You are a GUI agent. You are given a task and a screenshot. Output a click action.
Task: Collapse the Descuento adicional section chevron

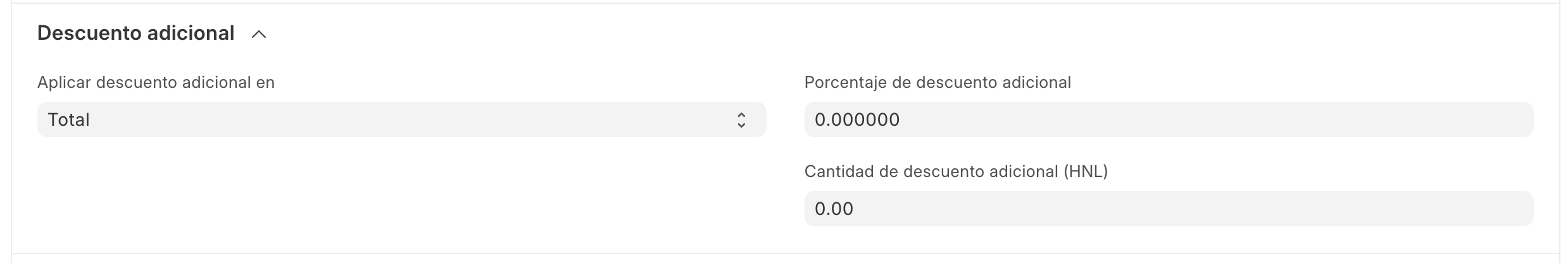(x=258, y=34)
